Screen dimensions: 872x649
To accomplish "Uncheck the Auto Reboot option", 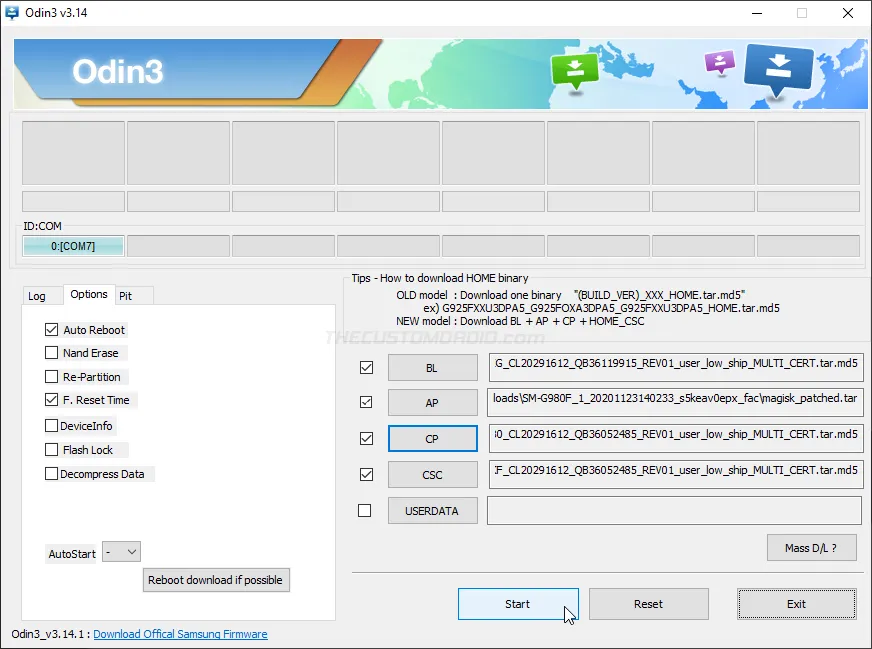I will click(52, 330).
